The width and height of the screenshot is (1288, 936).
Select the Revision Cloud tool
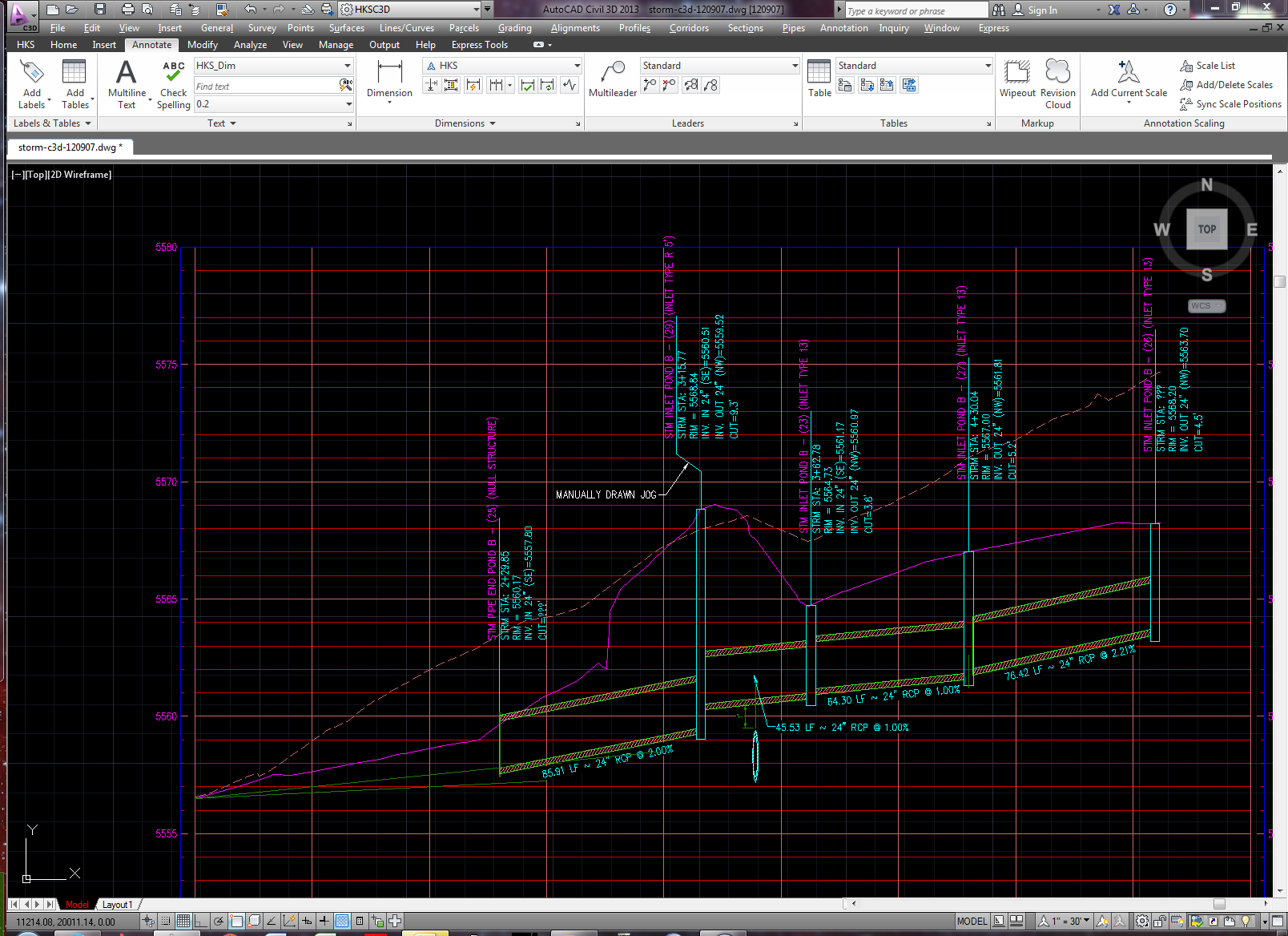pos(1058,83)
